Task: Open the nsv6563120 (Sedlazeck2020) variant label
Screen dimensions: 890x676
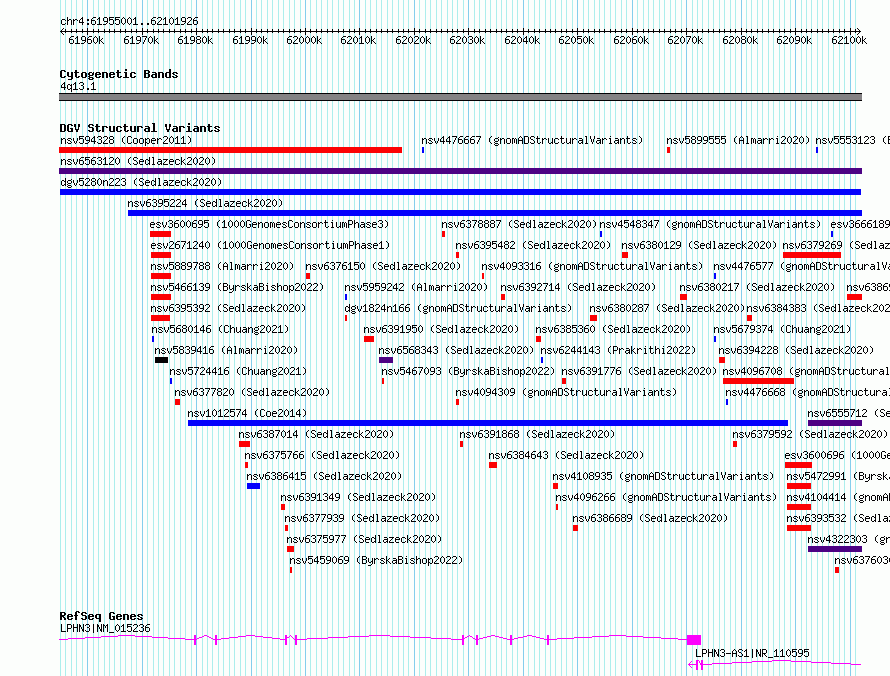Action: 138,161
